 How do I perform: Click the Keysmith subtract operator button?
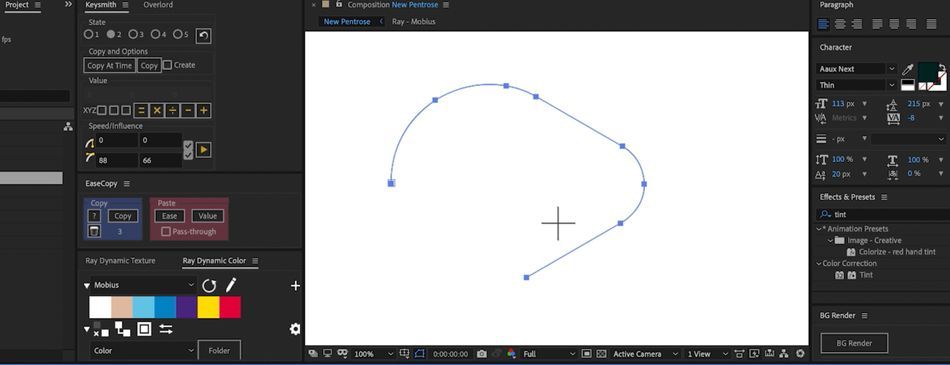tap(188, 110)
